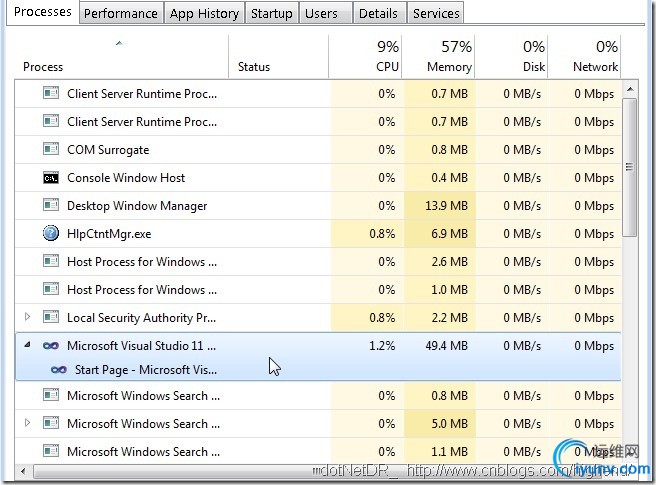
Task: Click the Console Window Host icon
Action: (x=51, y=178)
